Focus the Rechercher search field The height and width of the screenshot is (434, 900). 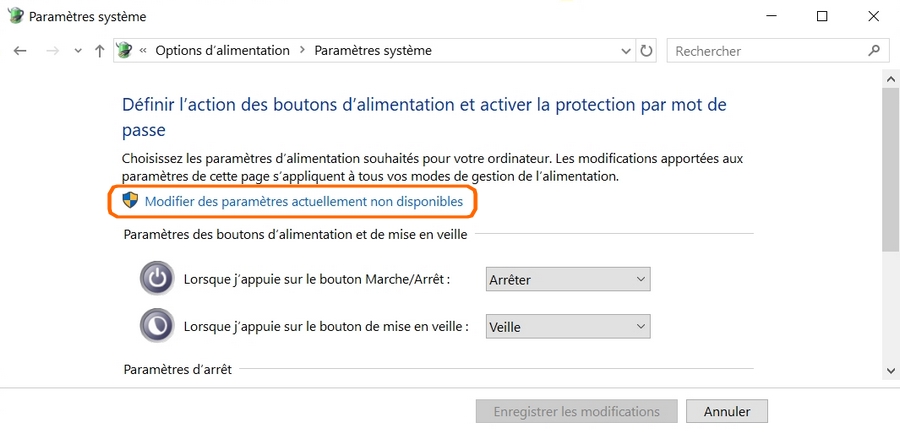coord(765,51)
